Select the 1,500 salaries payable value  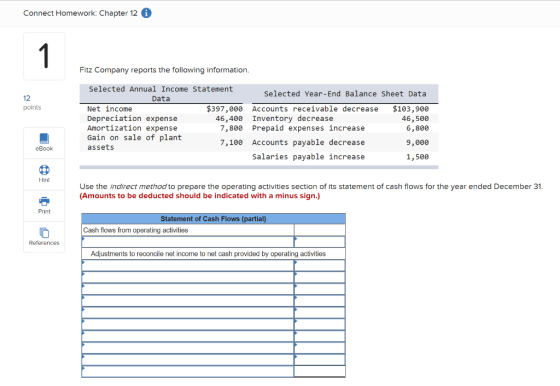(x=417, y=157)
